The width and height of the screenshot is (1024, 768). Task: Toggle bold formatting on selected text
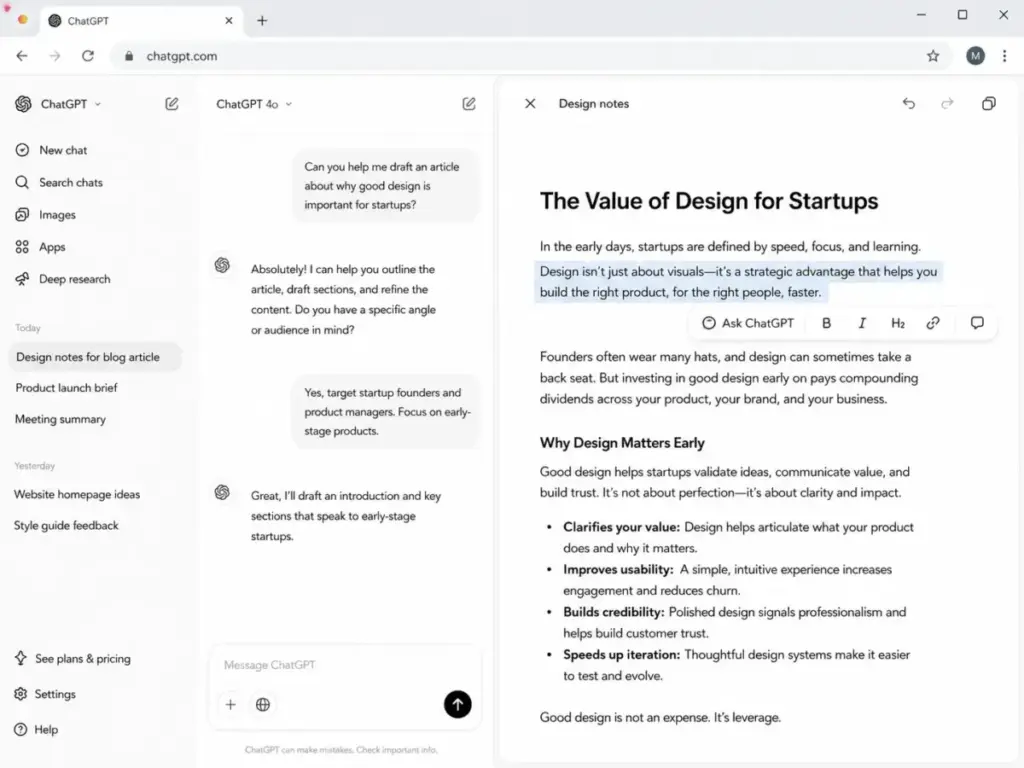coord(826,323)
